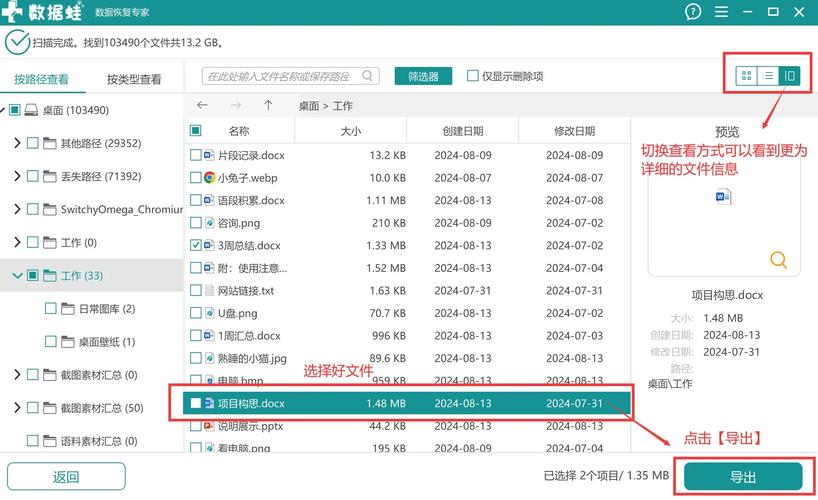Image resolution: width=818 pixels, height=500 pixels.
Task: Switch to 按类型查看 tab
Action: (134, 80)
